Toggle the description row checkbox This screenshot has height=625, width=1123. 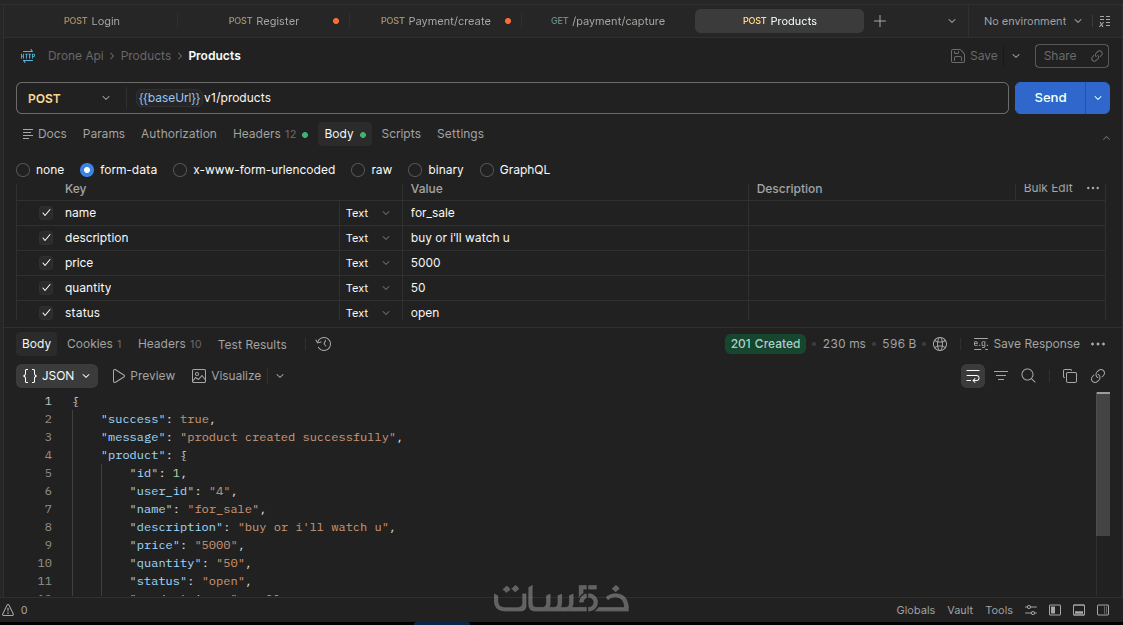pyautogui.click(x=47, y=238)
